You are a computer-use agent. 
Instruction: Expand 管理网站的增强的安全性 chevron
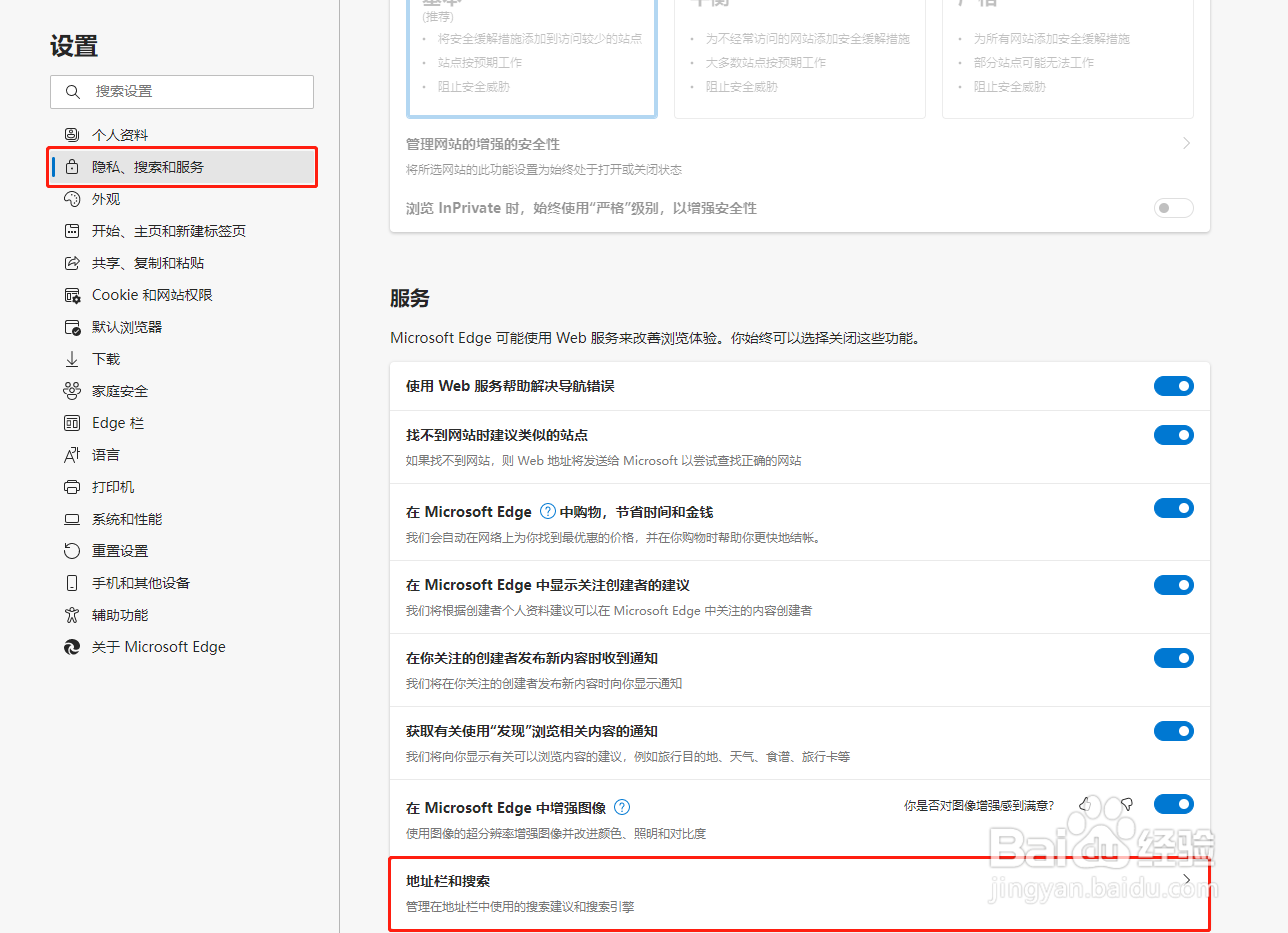point(1187,144)
